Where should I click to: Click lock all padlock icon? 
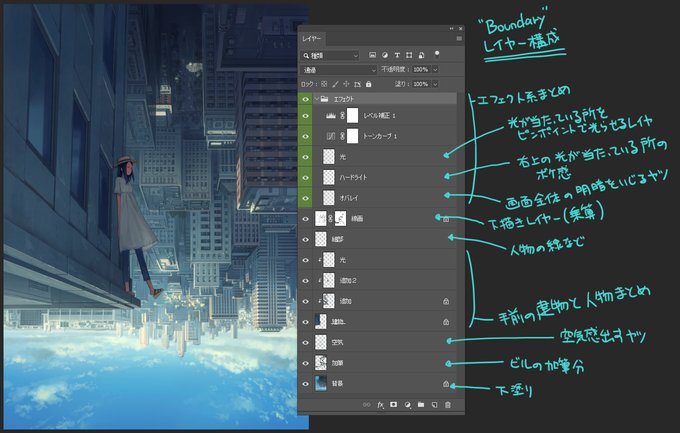(x=369, y=84)
